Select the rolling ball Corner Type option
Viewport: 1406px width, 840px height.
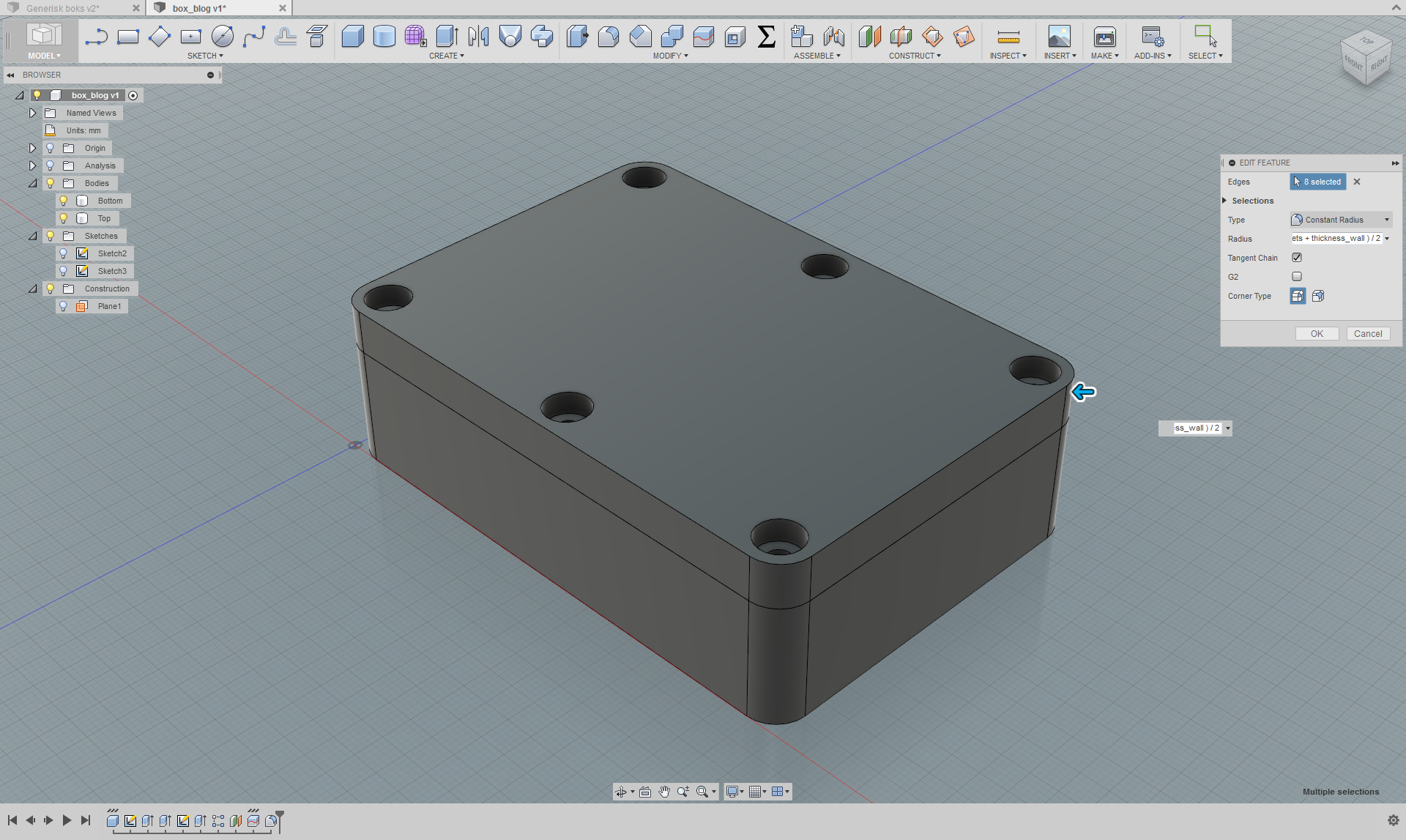1298,296
